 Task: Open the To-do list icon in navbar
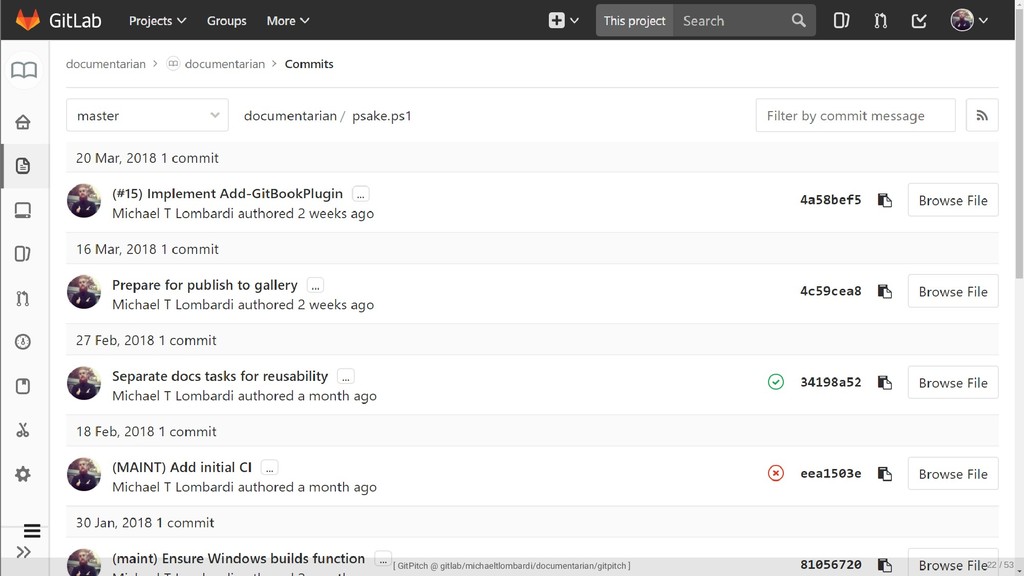[919, 20]
